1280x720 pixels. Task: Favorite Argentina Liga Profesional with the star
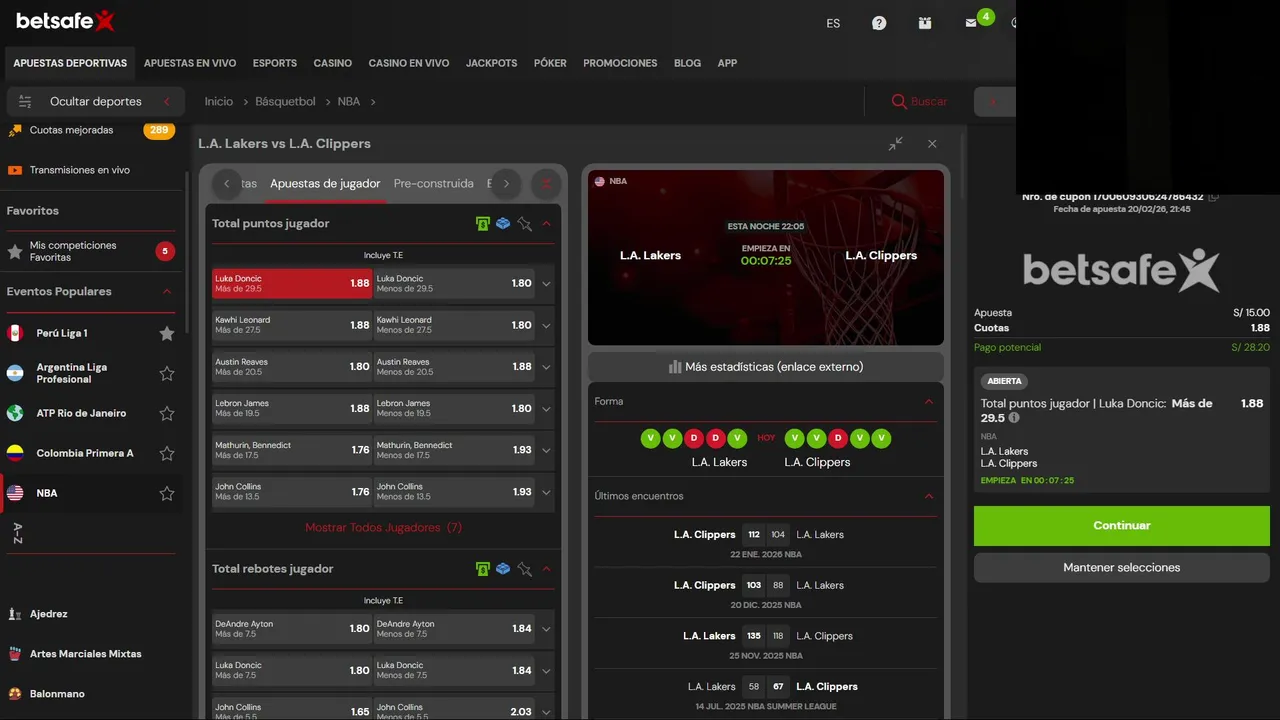click(x=167, y=373)
